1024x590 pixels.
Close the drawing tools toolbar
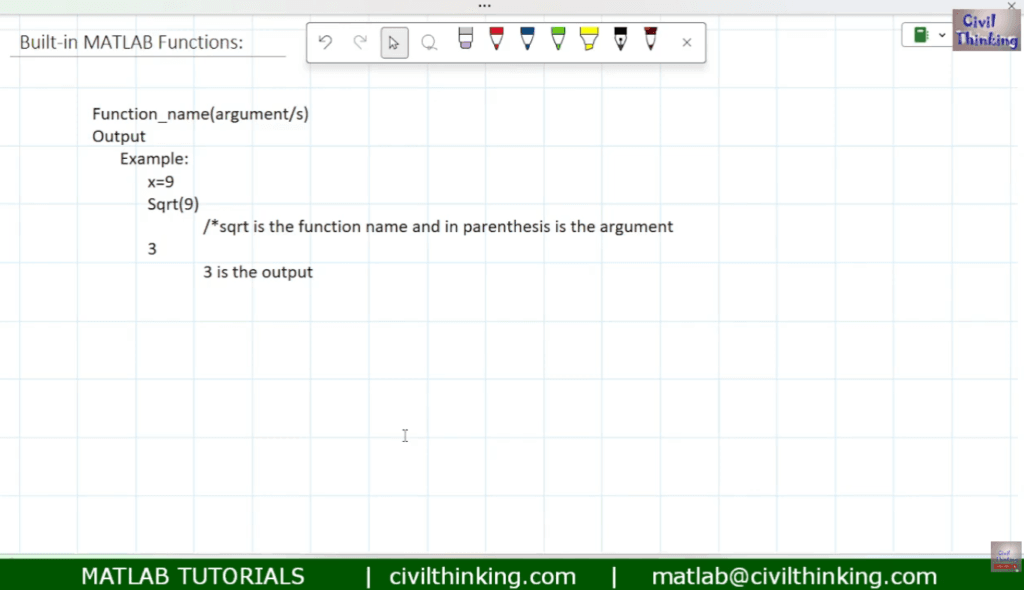[687, 42]
